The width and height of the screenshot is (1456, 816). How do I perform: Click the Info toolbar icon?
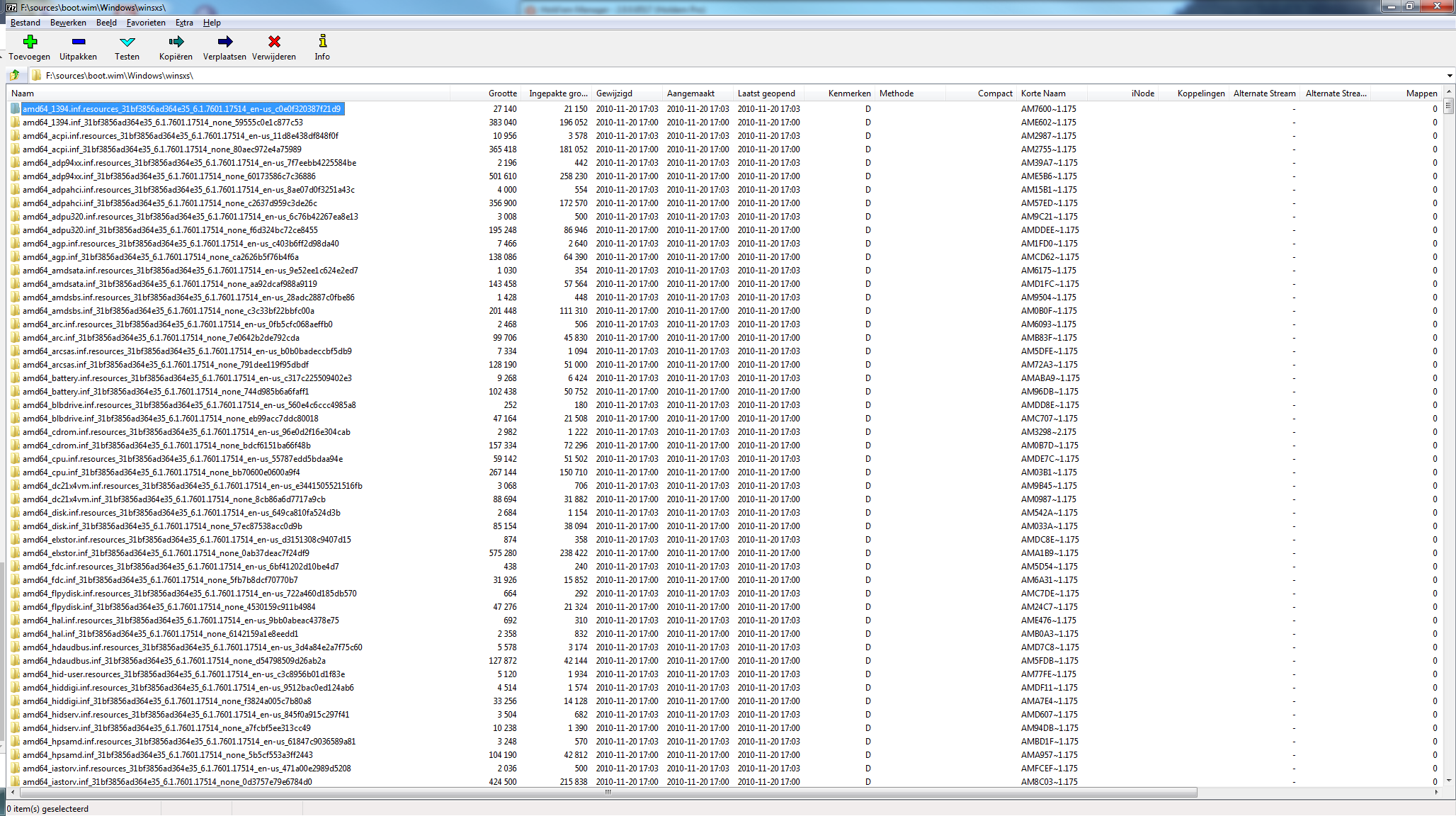[323, 42]
